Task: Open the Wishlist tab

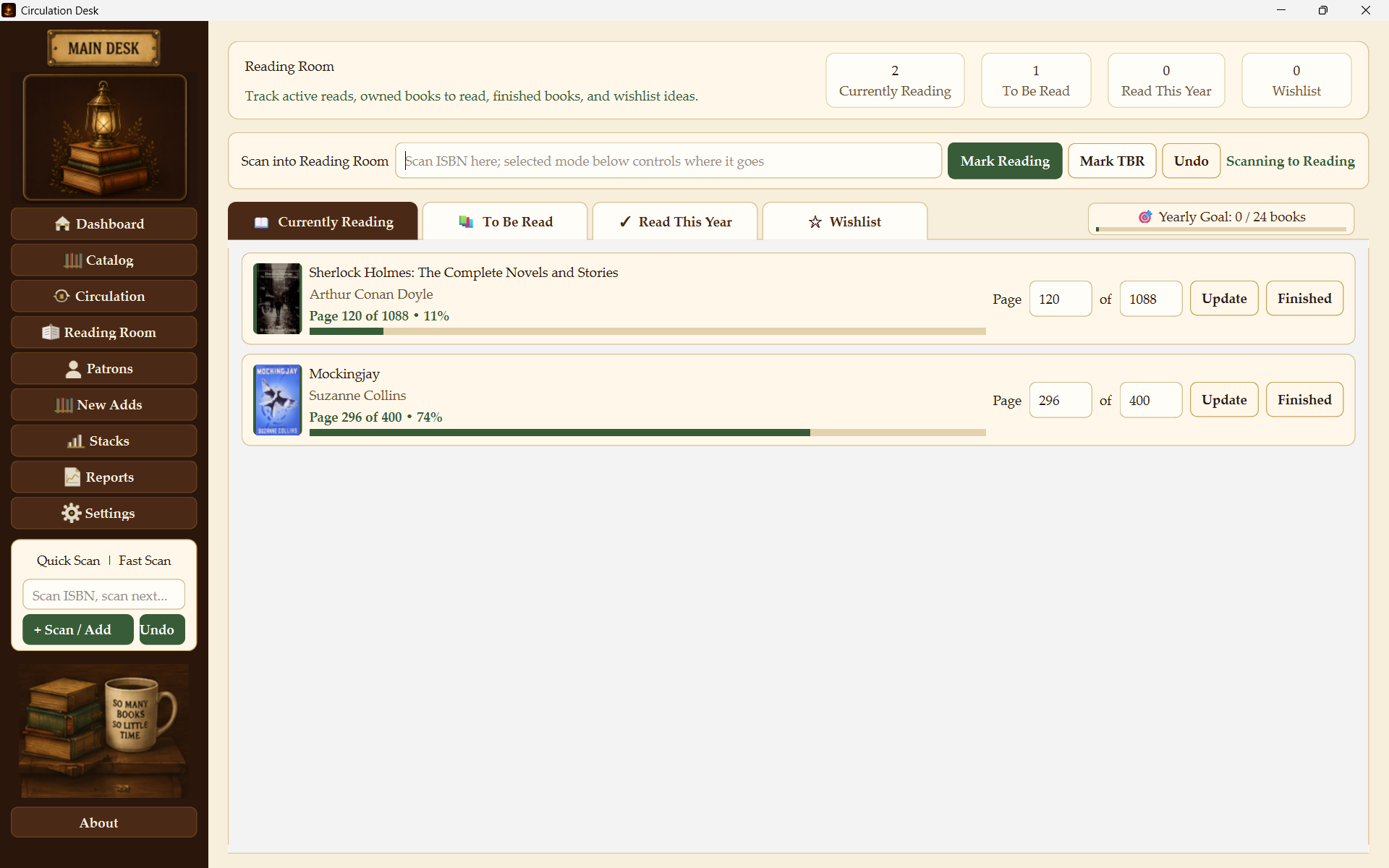Action: tap(844, 221)
